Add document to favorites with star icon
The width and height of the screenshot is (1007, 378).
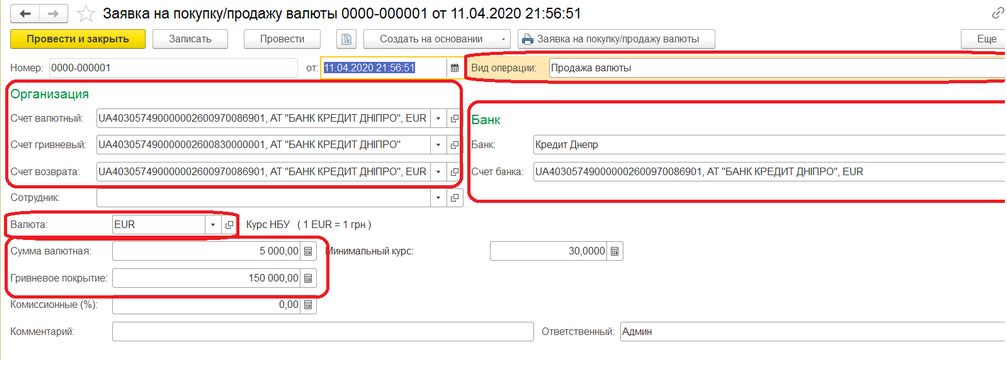(x=85, y=13)
